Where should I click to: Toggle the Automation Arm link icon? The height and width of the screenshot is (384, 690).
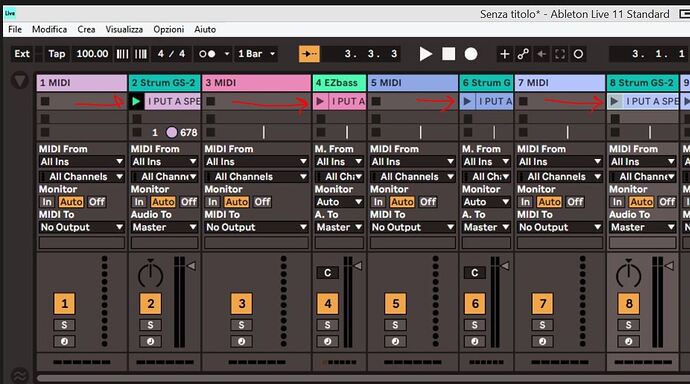click(523, 54)
